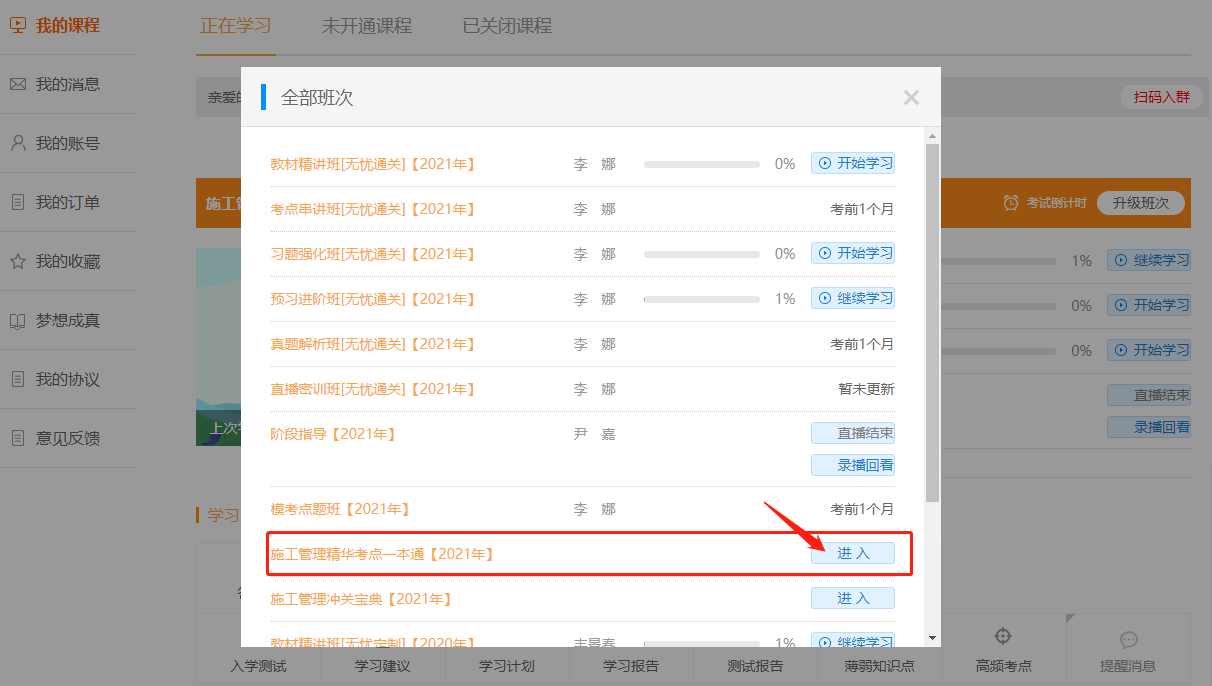Click the 考试倒计时 alarm clock icon
The height and width of the screenshot is (686, 1212).
(x=1011, y=203)
